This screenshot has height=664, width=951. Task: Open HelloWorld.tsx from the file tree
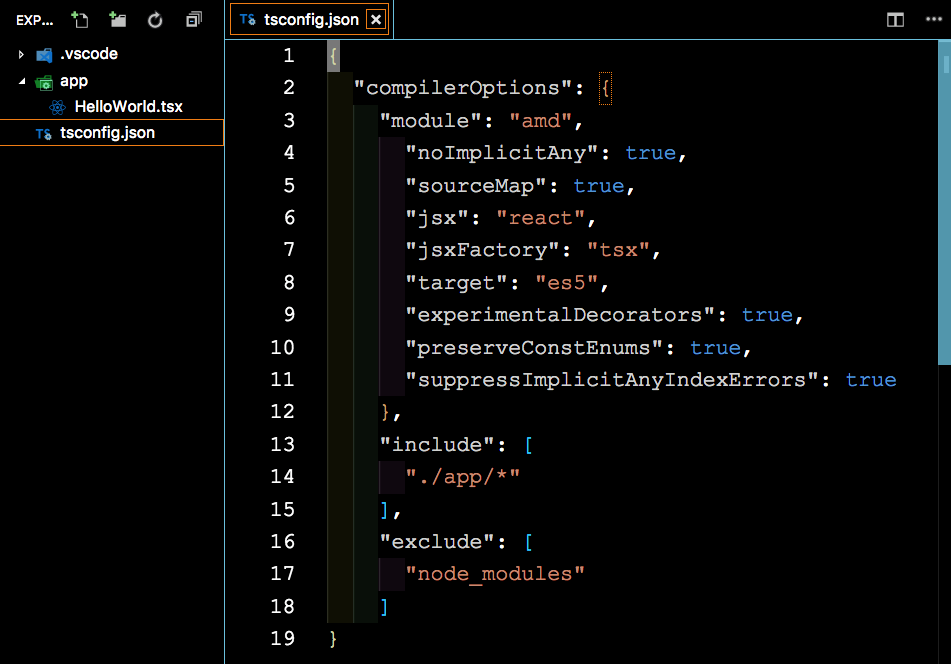(x=128, y=107)
